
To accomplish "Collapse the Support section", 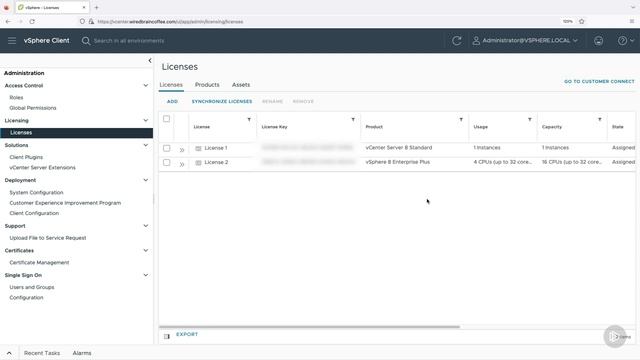I will pyautogui.click(x=146, y=226).
